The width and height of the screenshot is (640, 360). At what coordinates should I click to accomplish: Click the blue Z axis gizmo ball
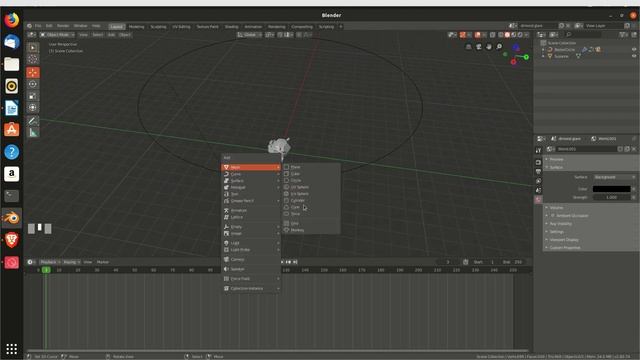point(516,47)
